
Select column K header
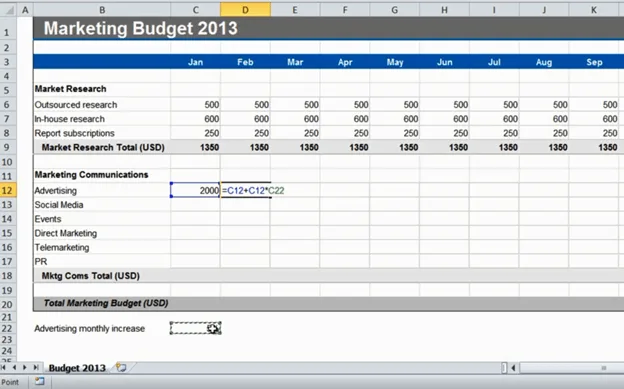pos(593,10)
